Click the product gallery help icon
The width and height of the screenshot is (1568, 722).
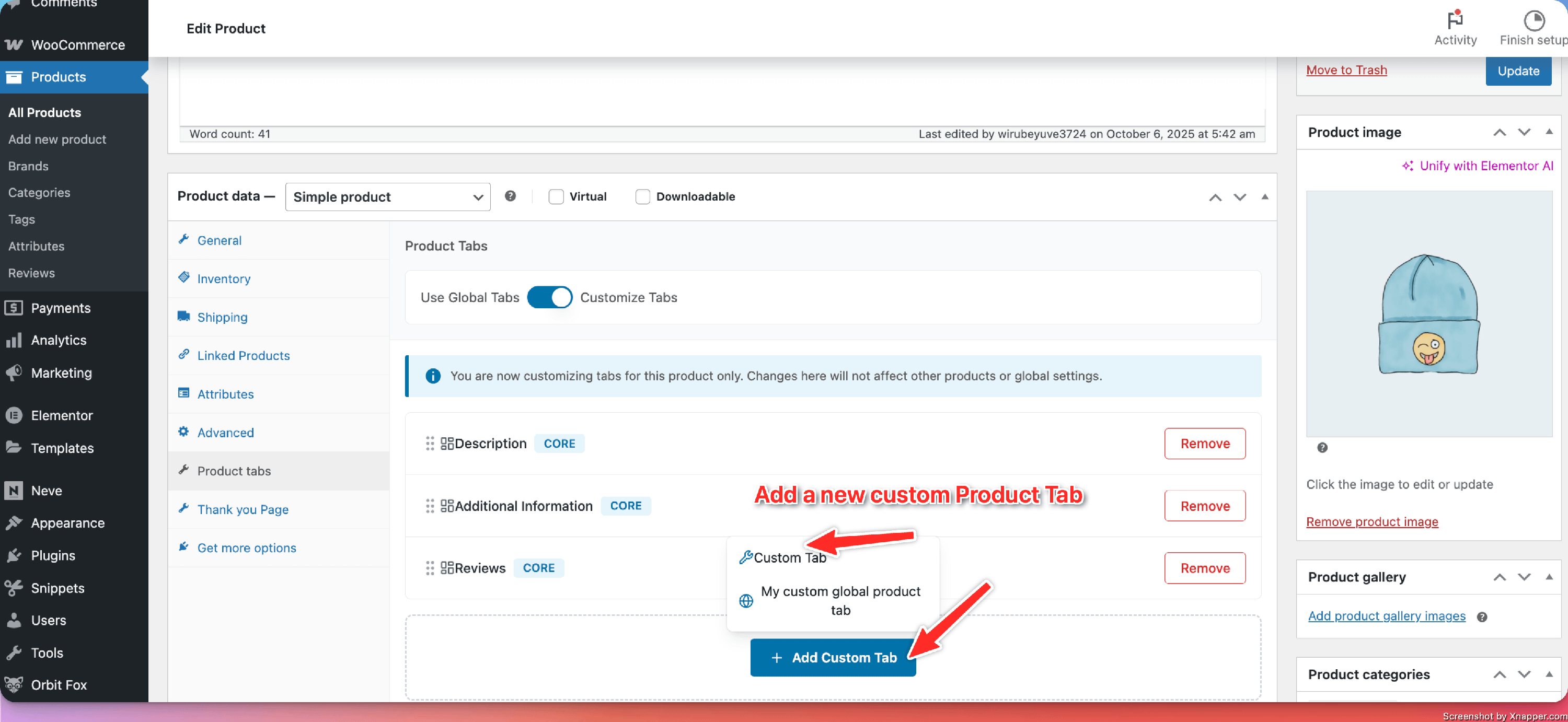[1482, 616]
